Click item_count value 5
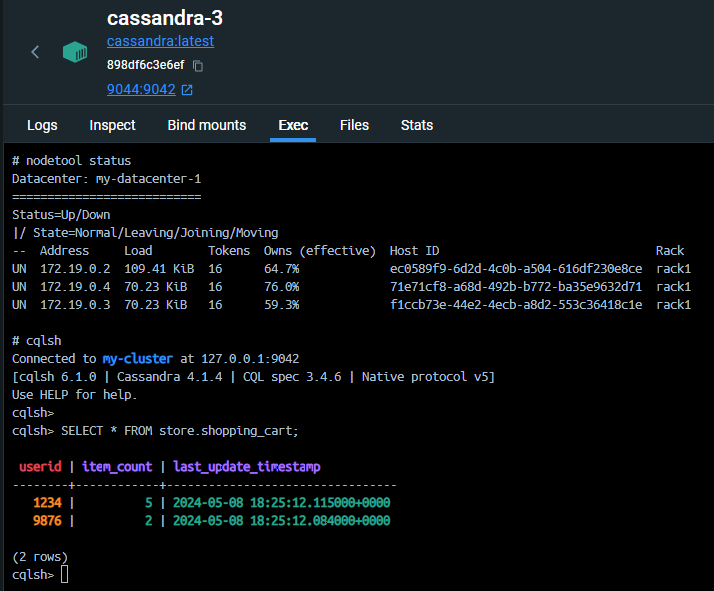Screen dimensions: 714x591 pyautogui.click(x=148, y=503)
